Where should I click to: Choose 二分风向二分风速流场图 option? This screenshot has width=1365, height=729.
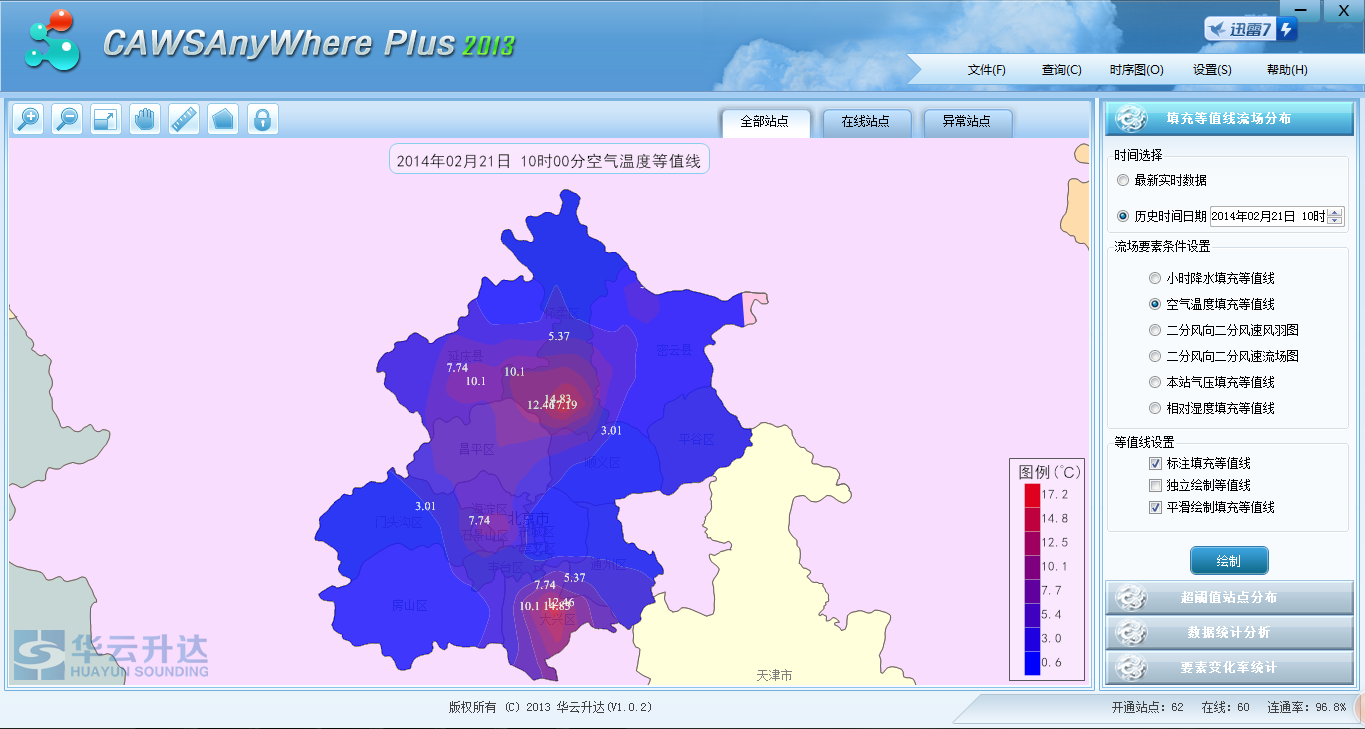[x=1155, y=356]
